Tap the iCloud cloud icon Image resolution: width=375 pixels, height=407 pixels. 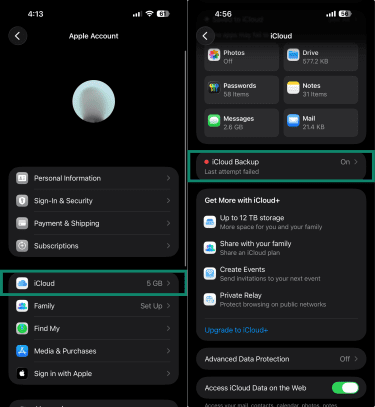click(22, 283)
